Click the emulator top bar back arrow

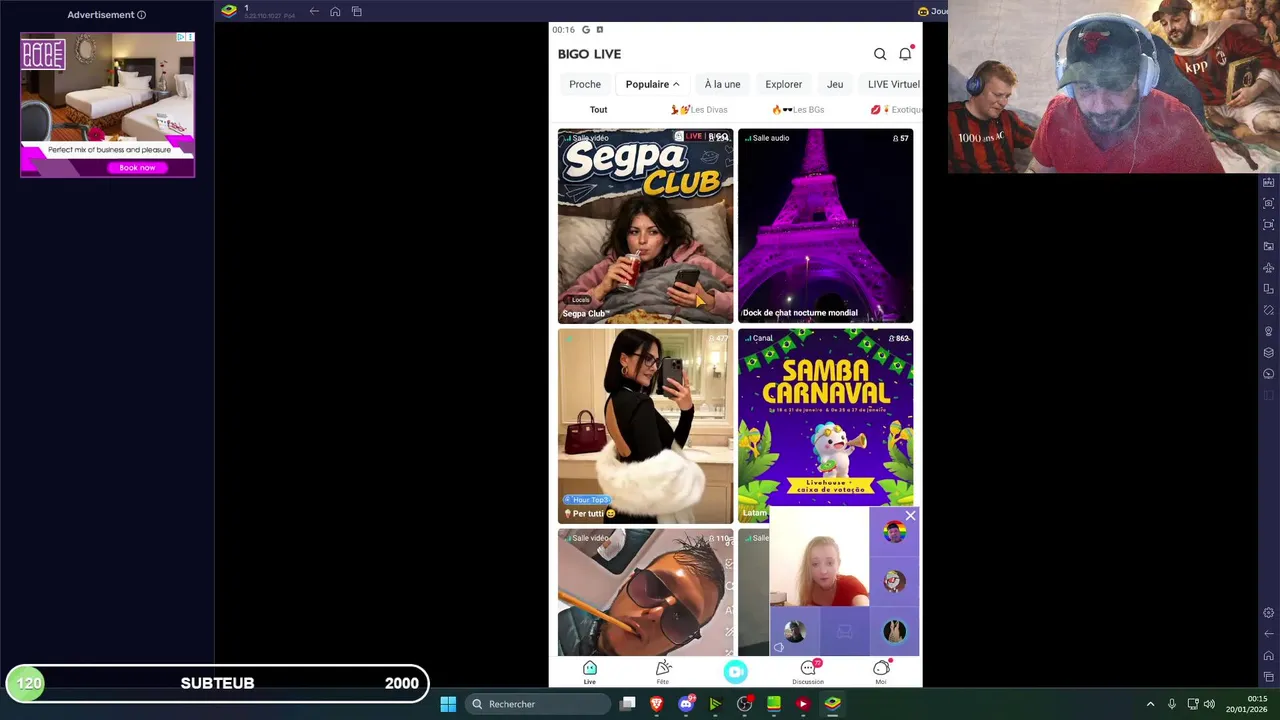coord(314,11)
